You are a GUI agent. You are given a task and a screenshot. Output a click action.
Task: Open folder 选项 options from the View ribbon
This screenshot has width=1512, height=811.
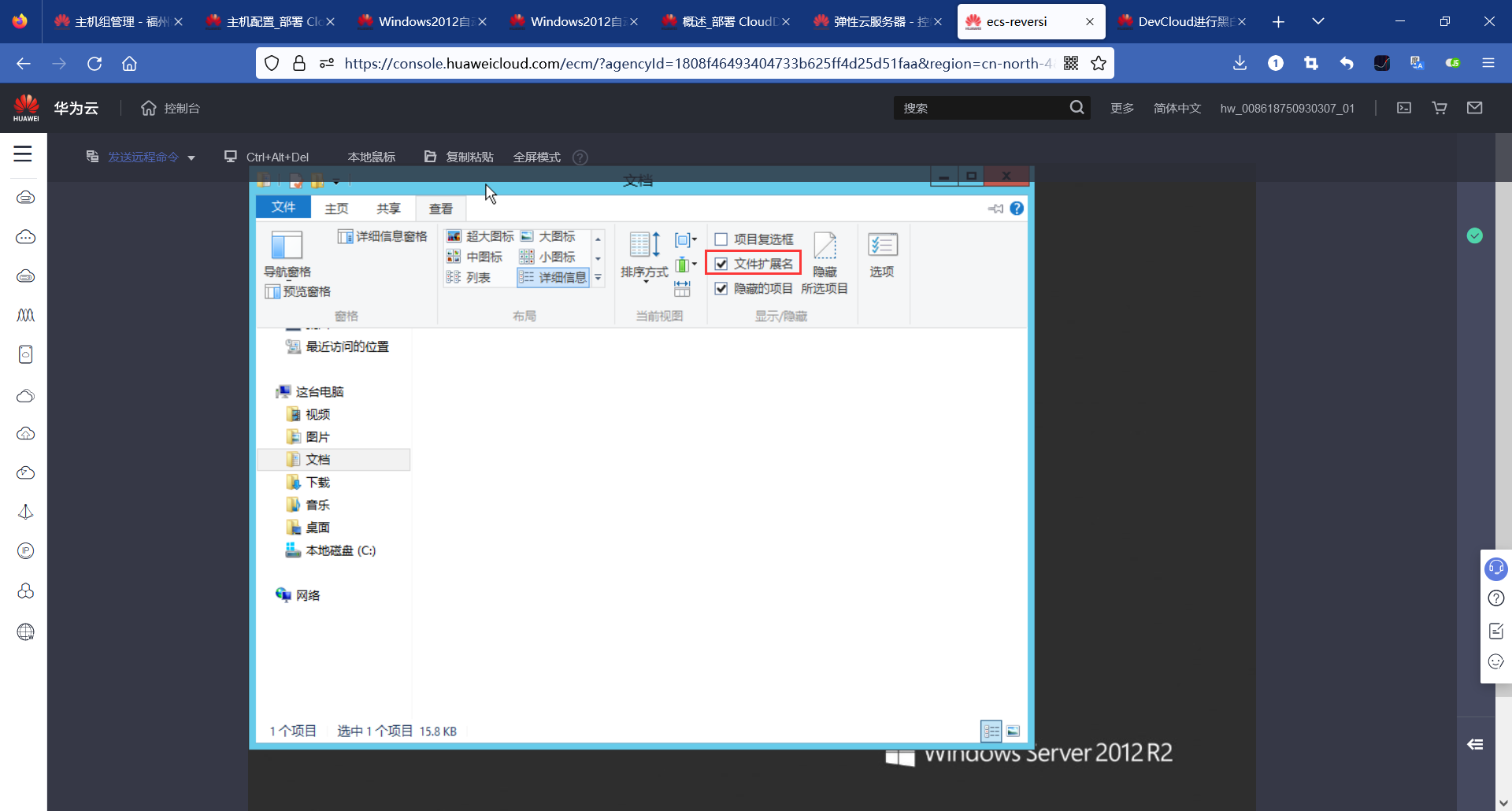883,256
